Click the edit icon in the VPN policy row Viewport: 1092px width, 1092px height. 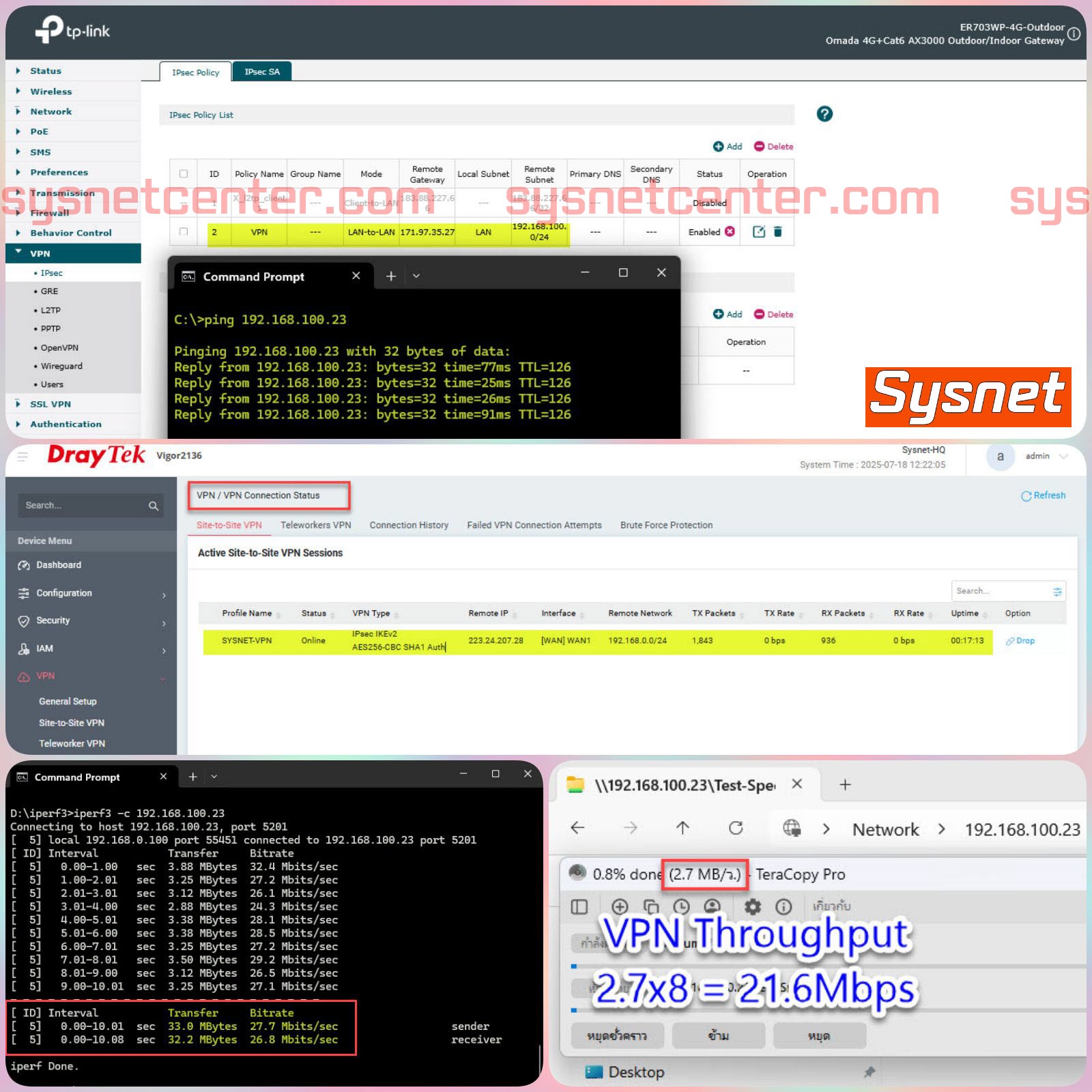coord(759,232)
